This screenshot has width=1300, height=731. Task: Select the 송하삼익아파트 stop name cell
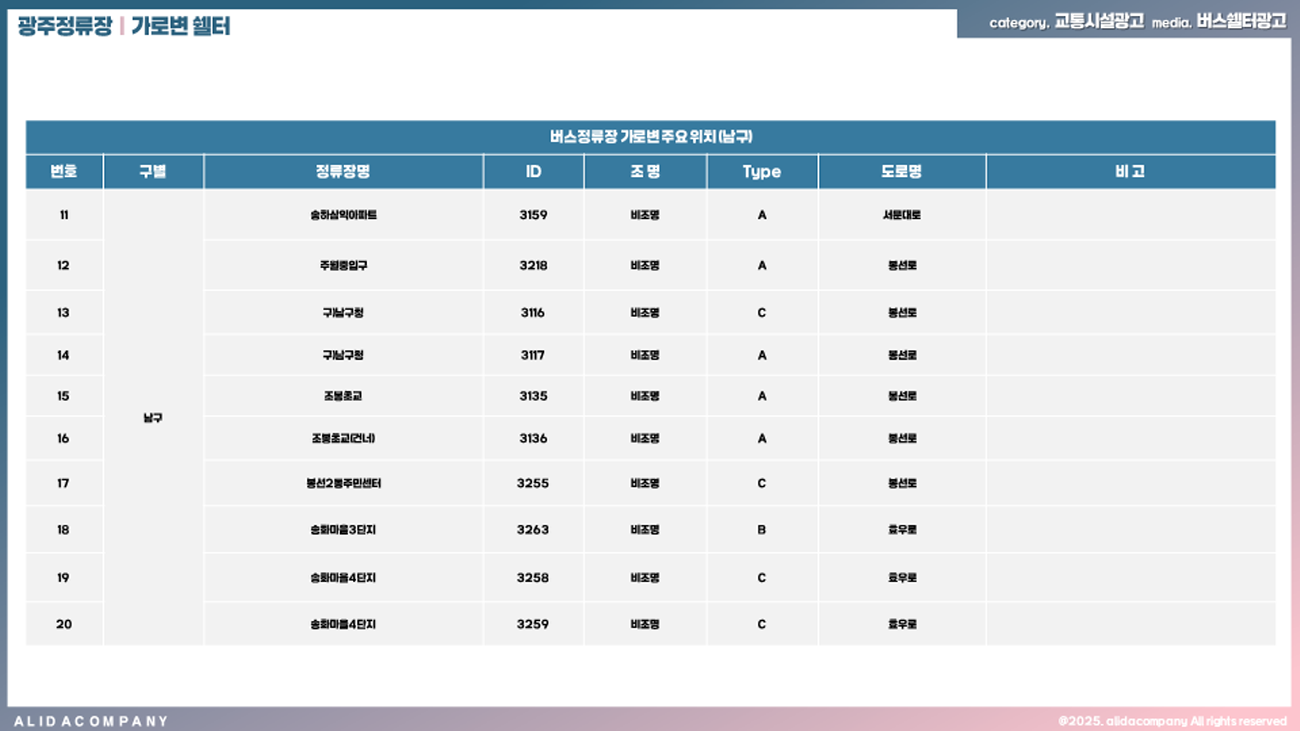click(x=343, y=215)
